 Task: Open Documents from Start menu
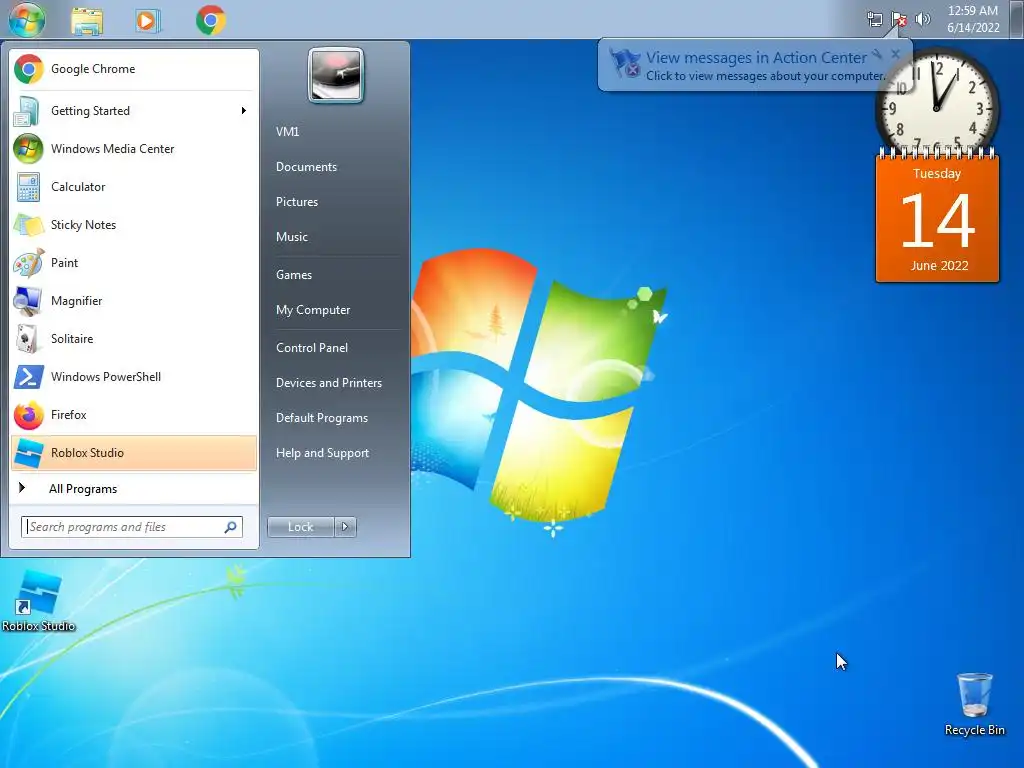click(306, 167)
